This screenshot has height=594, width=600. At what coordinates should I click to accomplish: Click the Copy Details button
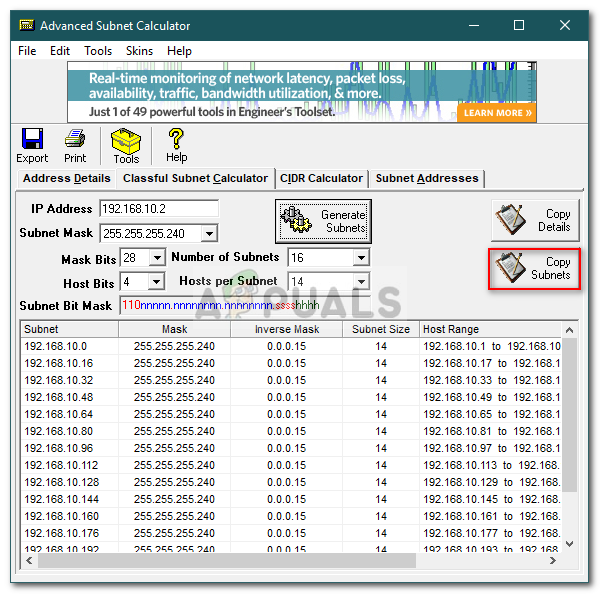tap(535, 220)
